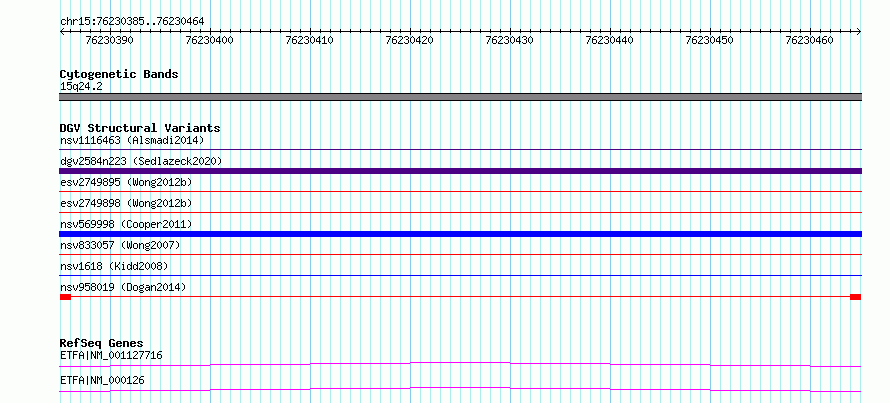Open the Cytogenetic Bands track title
The image size is (890, 403).
pos(119,74)
